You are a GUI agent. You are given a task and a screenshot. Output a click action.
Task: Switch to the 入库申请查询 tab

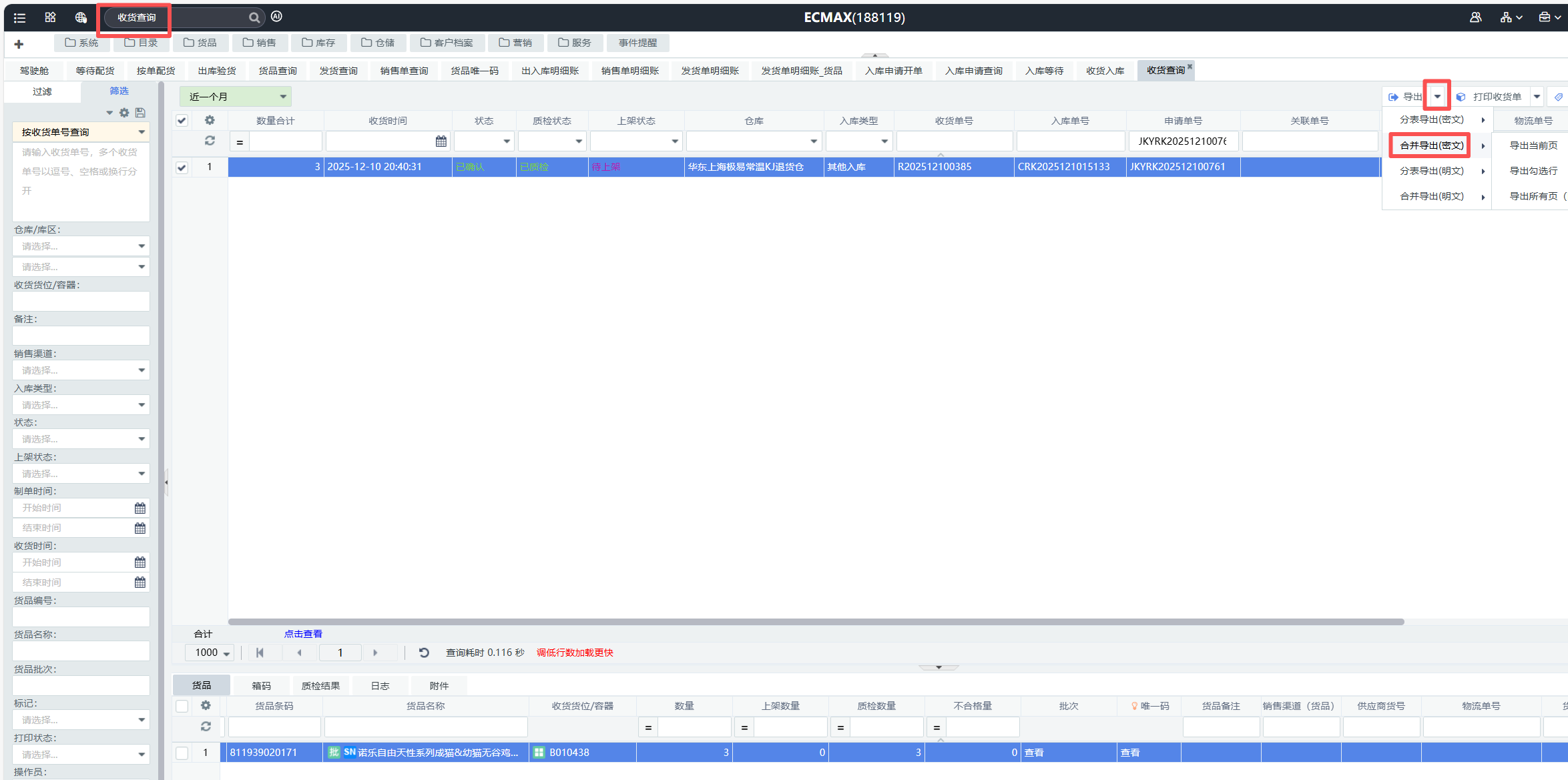[973, 71]
